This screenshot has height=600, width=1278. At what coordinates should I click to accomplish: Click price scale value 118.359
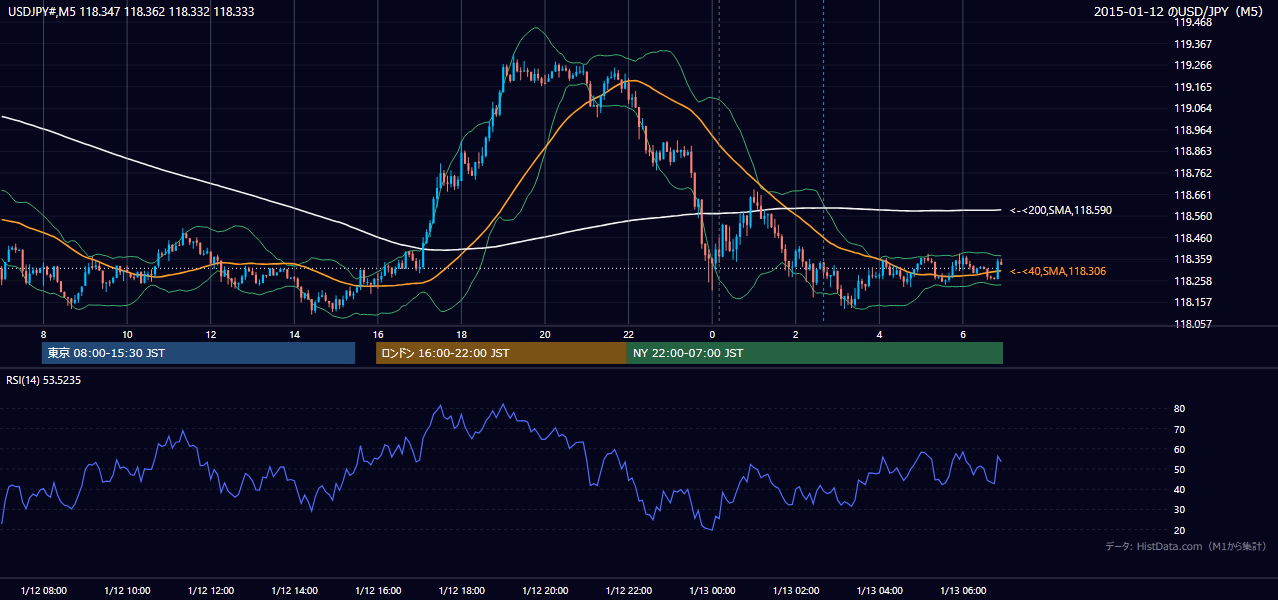(x=1193, y=259)
